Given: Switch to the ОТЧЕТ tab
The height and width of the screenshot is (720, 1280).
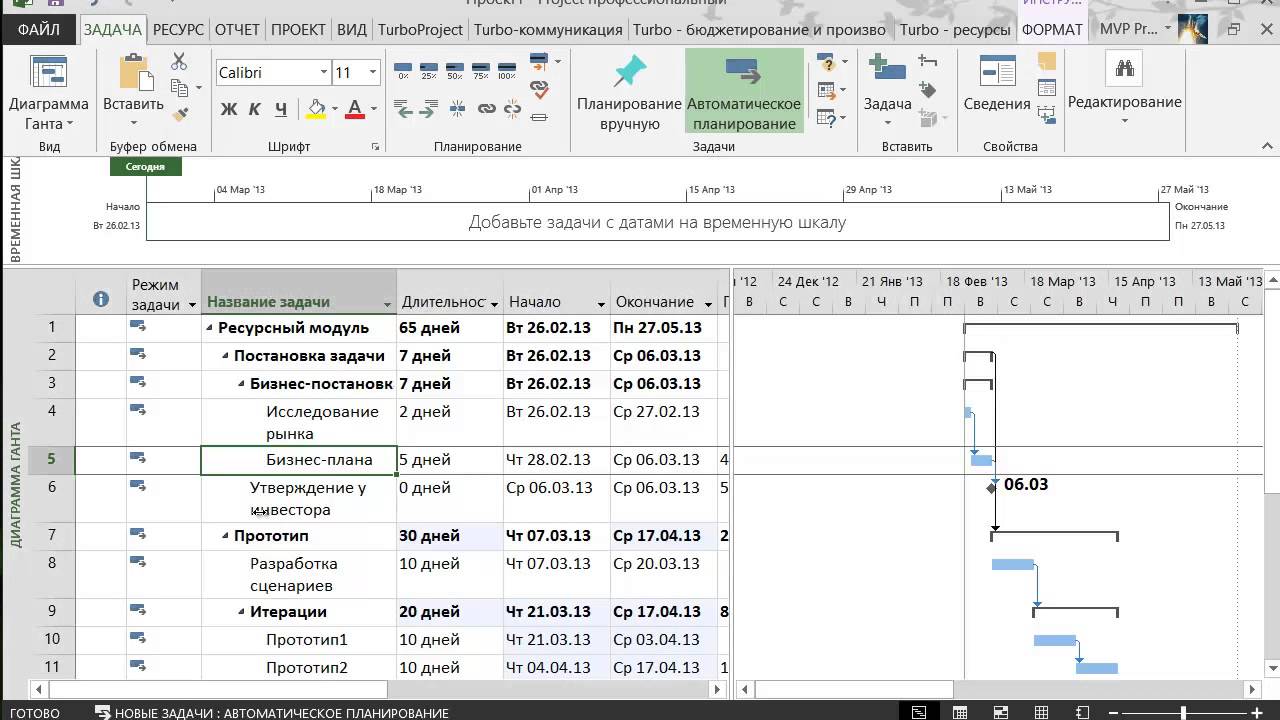Looking at the screenshot, I should pos(237,30).
